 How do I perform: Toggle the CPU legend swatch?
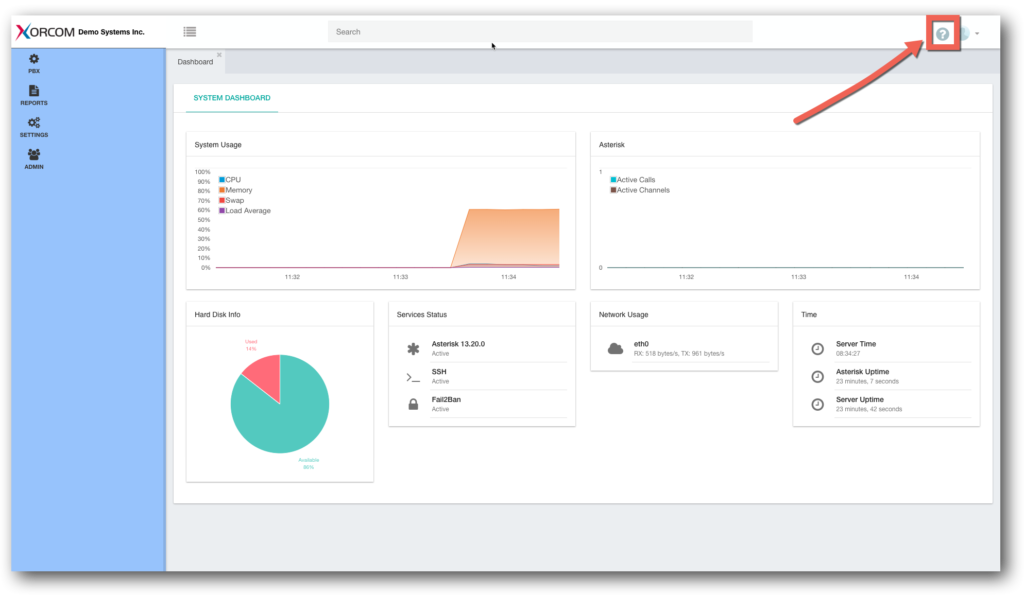point(222,180)
